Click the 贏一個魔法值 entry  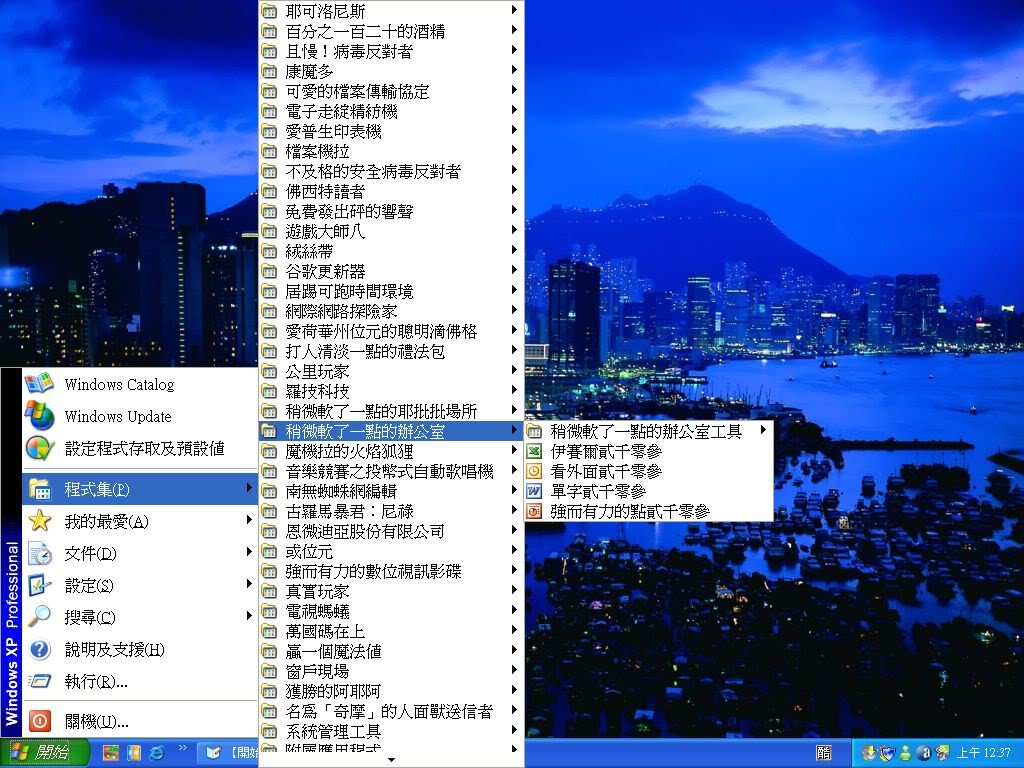[391, 651]
